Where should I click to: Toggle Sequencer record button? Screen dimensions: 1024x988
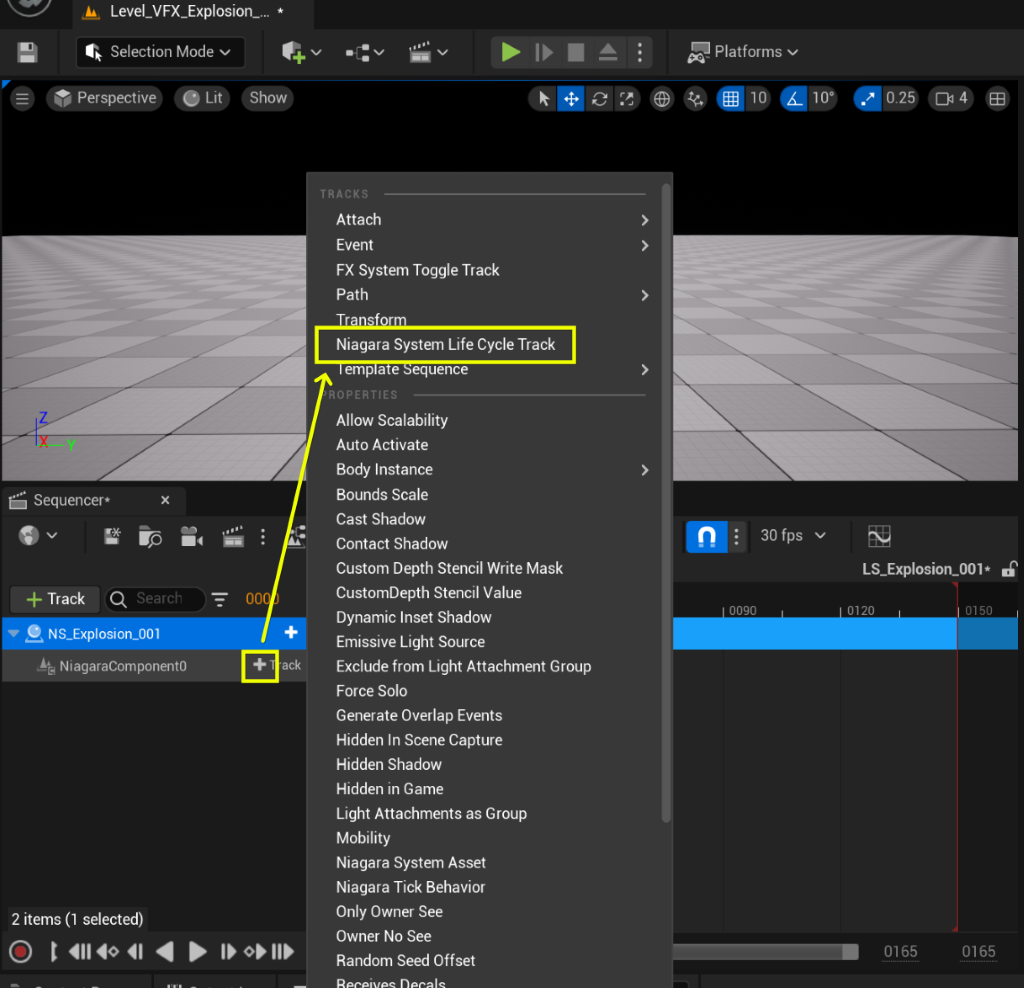tap(20, 951)
